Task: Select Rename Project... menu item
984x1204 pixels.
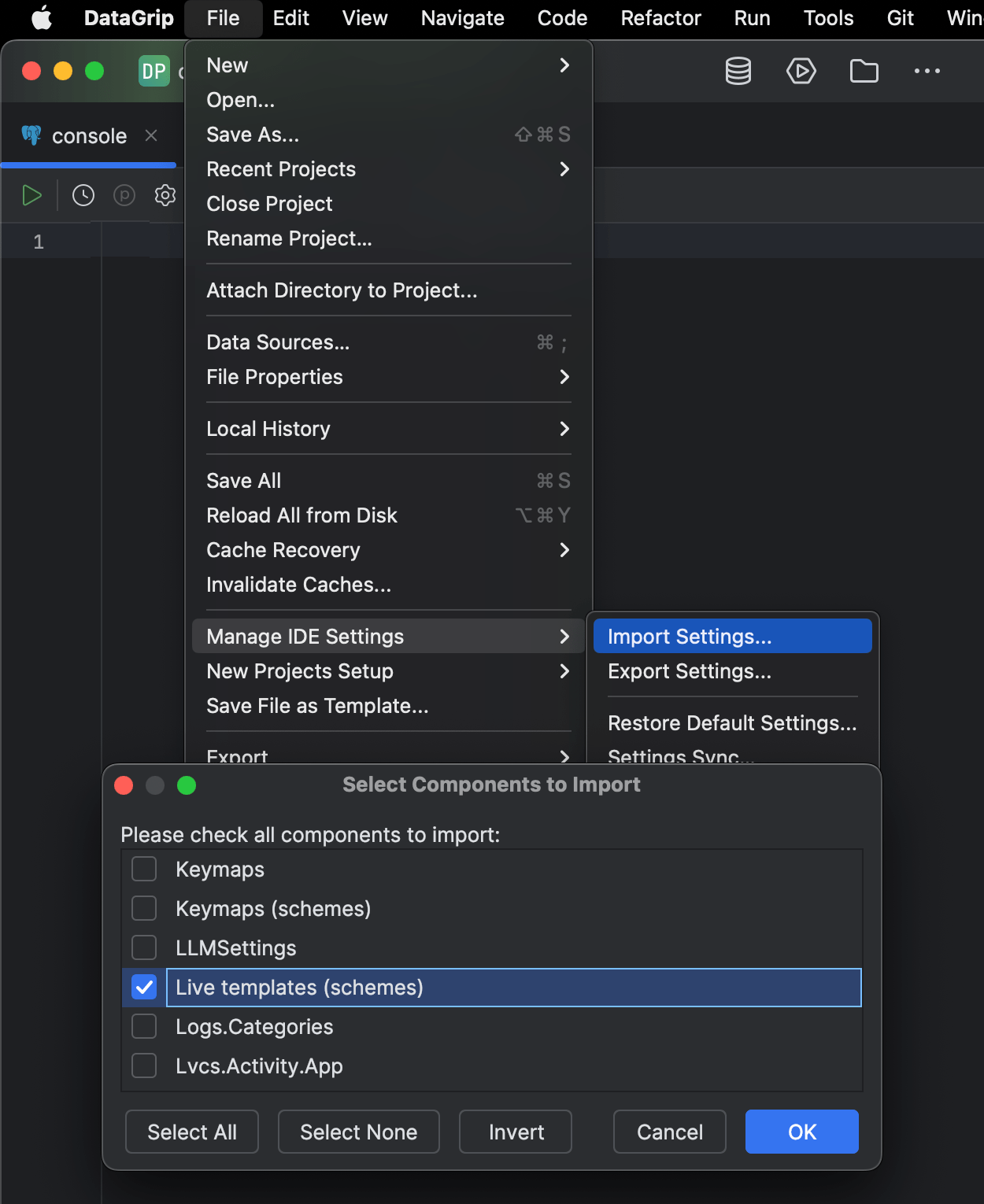Action: pos(388,238)
